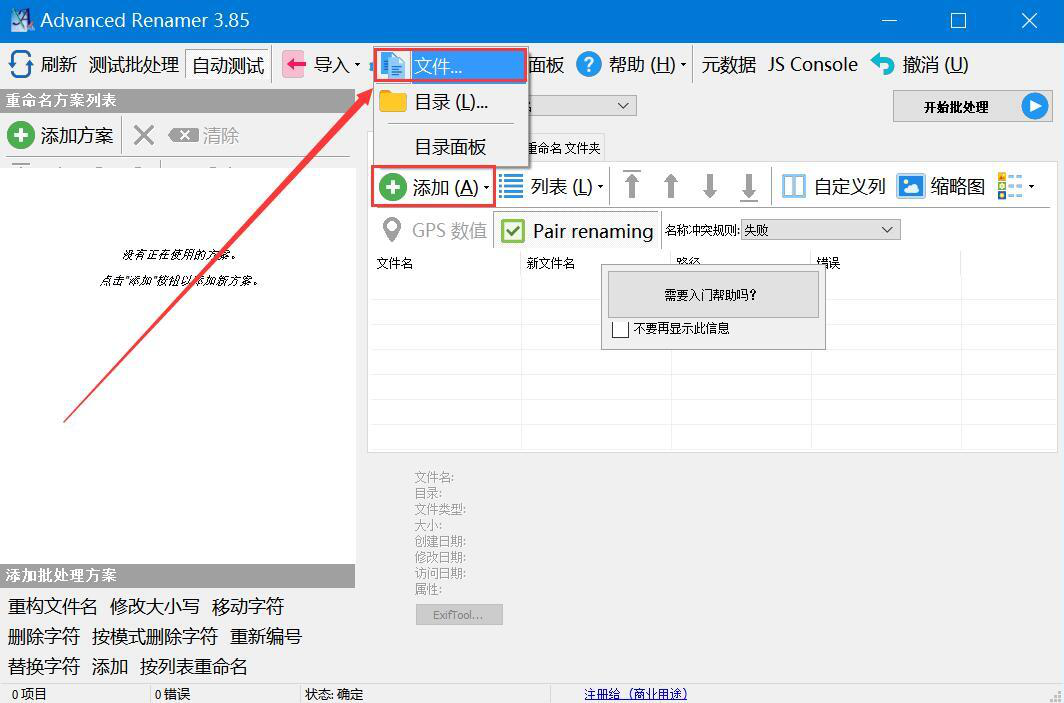This screenshot has height=703, width=1064.
Task: Click 需要入门帮助吗? button
Action: (x=712, y=295)
